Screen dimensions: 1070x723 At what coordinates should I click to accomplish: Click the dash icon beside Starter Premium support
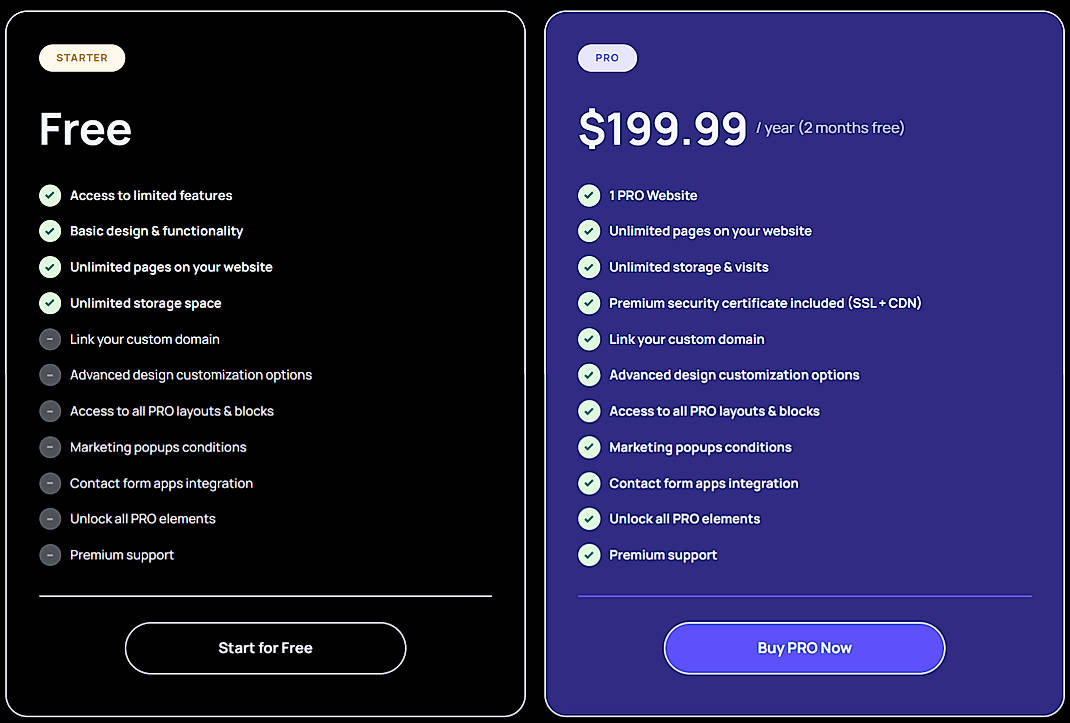(50, 555)
